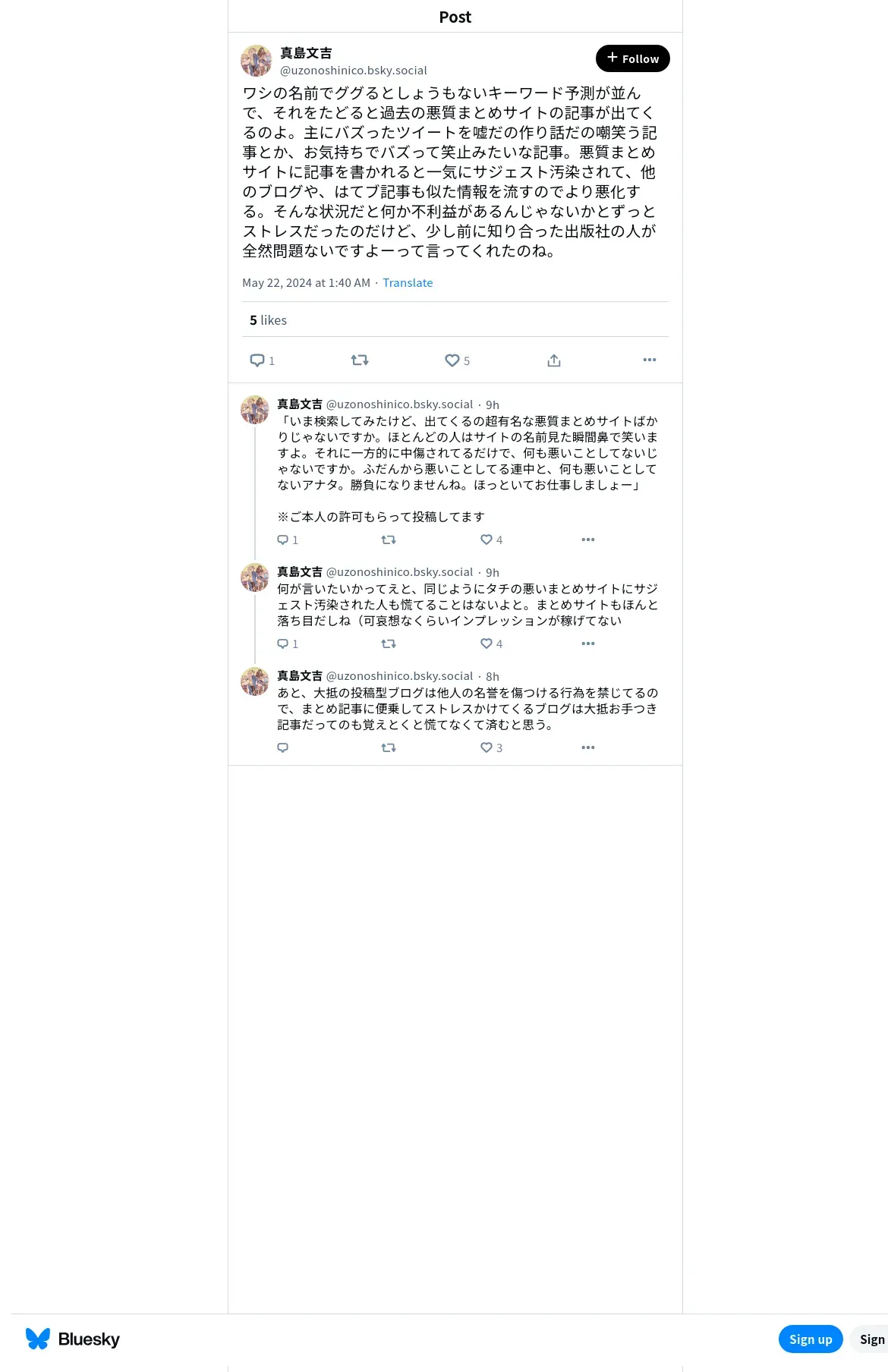Viewport: 888px width, 1372px height.
Task: Repost the main post using the repost icon
Action: pyautogui.click(x=360, y=360)
